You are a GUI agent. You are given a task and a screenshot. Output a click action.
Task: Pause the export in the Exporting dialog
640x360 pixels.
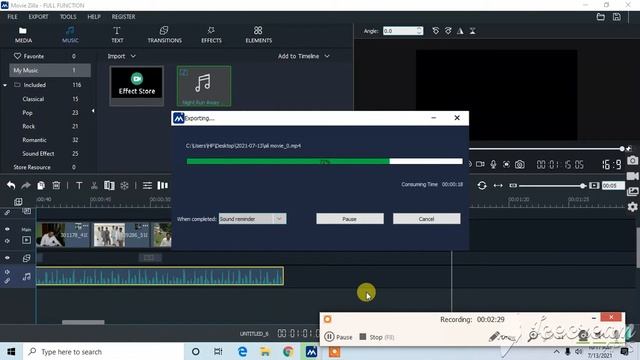pyautogui.click(x=350, y=219)
